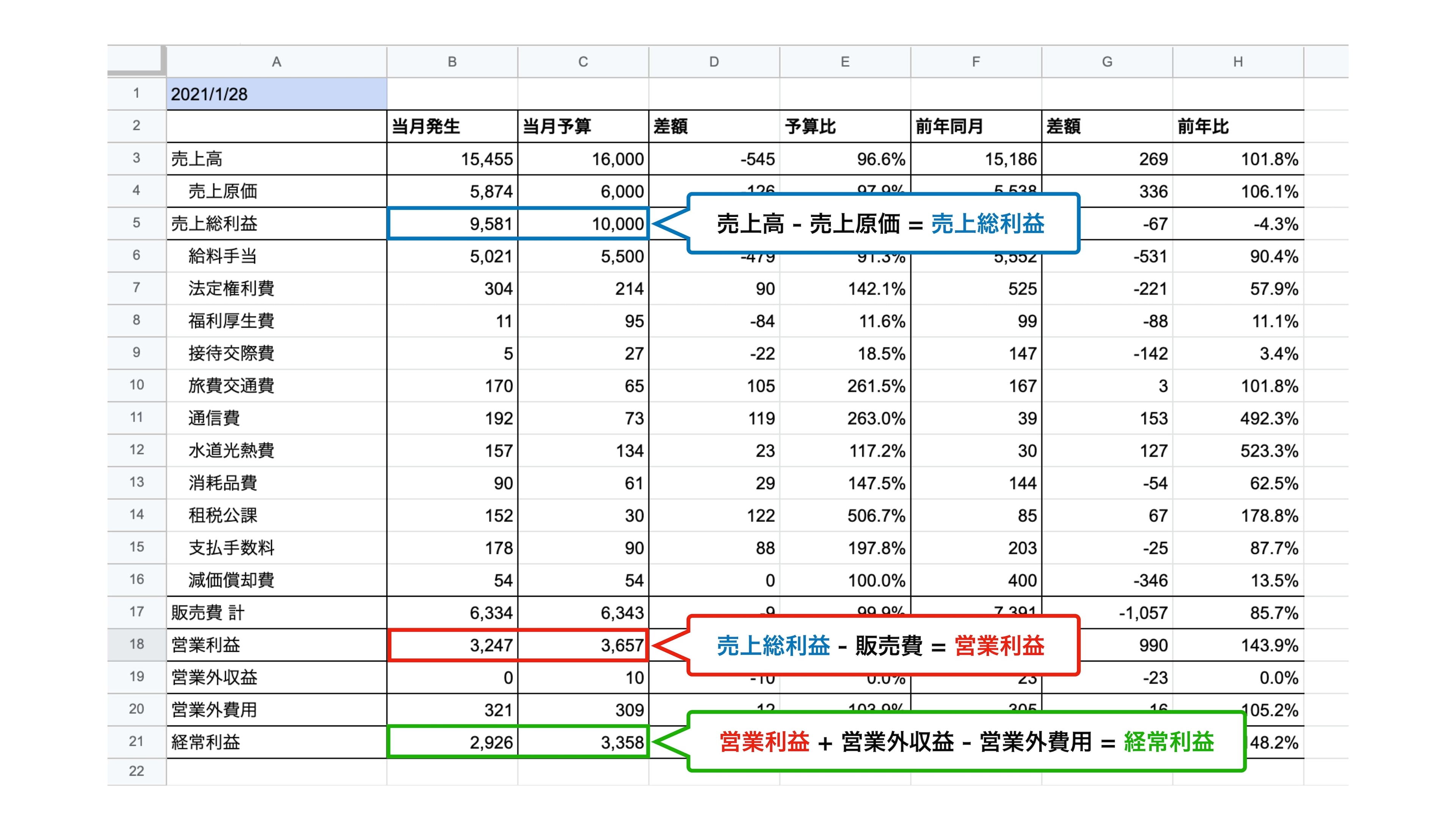
Task: Select cell showing 100.0%
Action: (845, 580)
